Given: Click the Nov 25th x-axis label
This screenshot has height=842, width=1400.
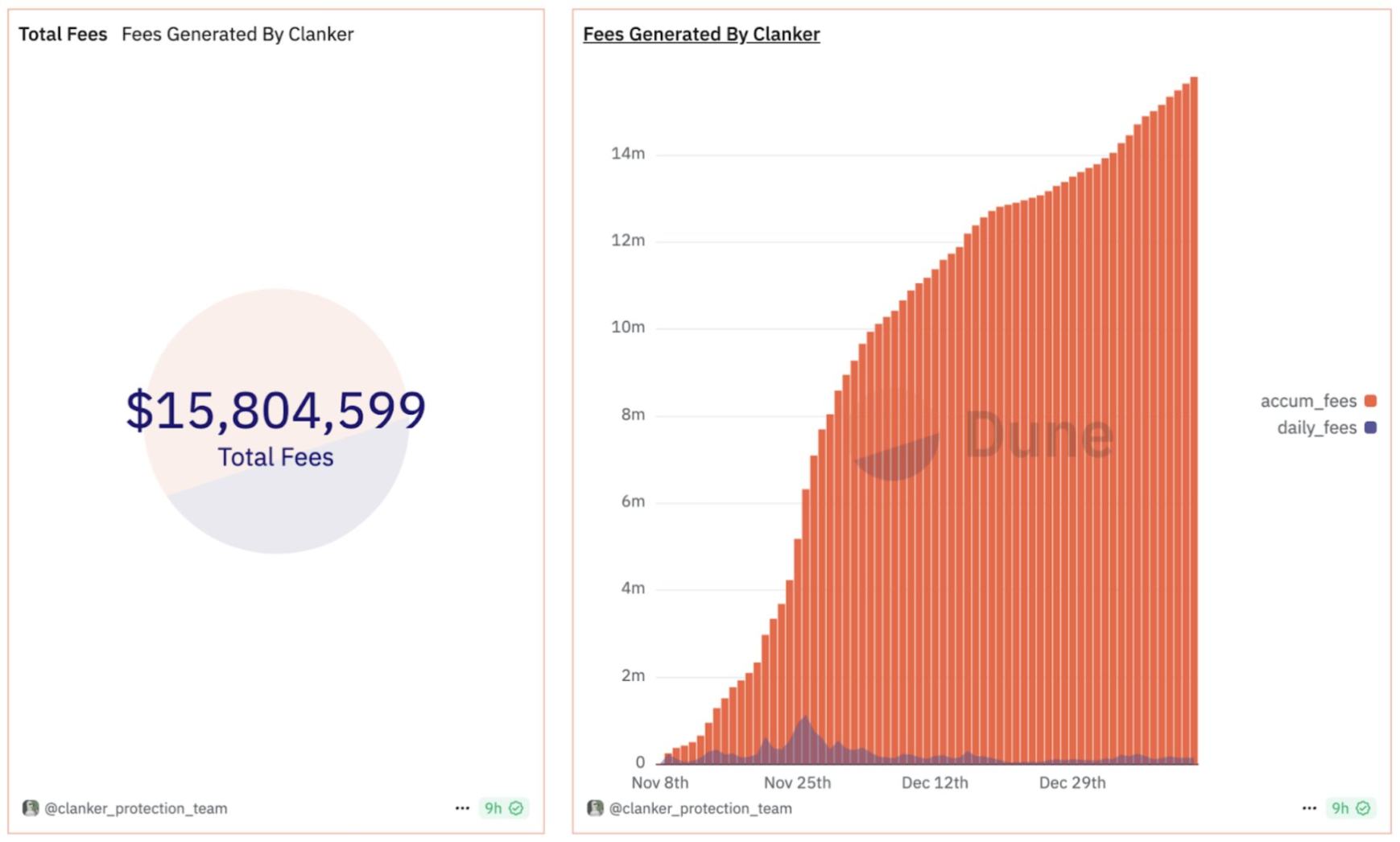Looking at the screenshot, I should click(797, 782).
